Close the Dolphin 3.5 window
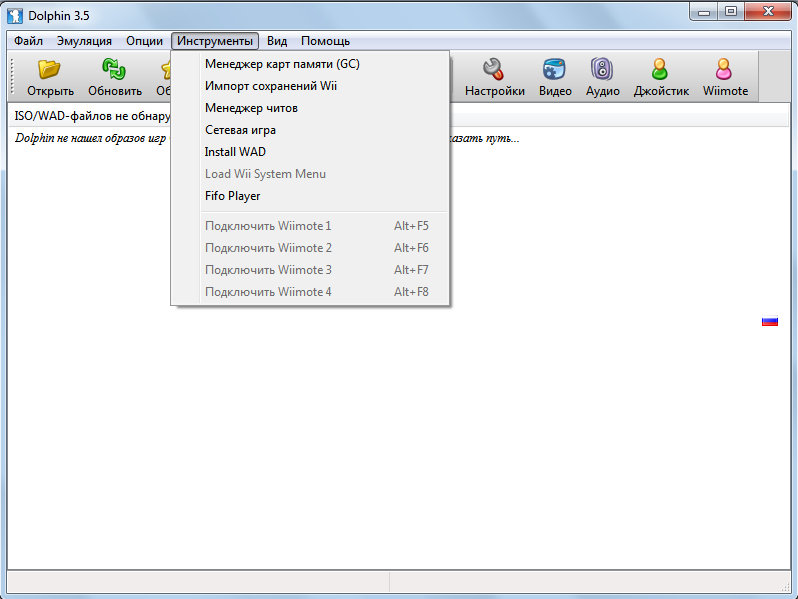The image size is (798, 599). (x=768, y=12)
